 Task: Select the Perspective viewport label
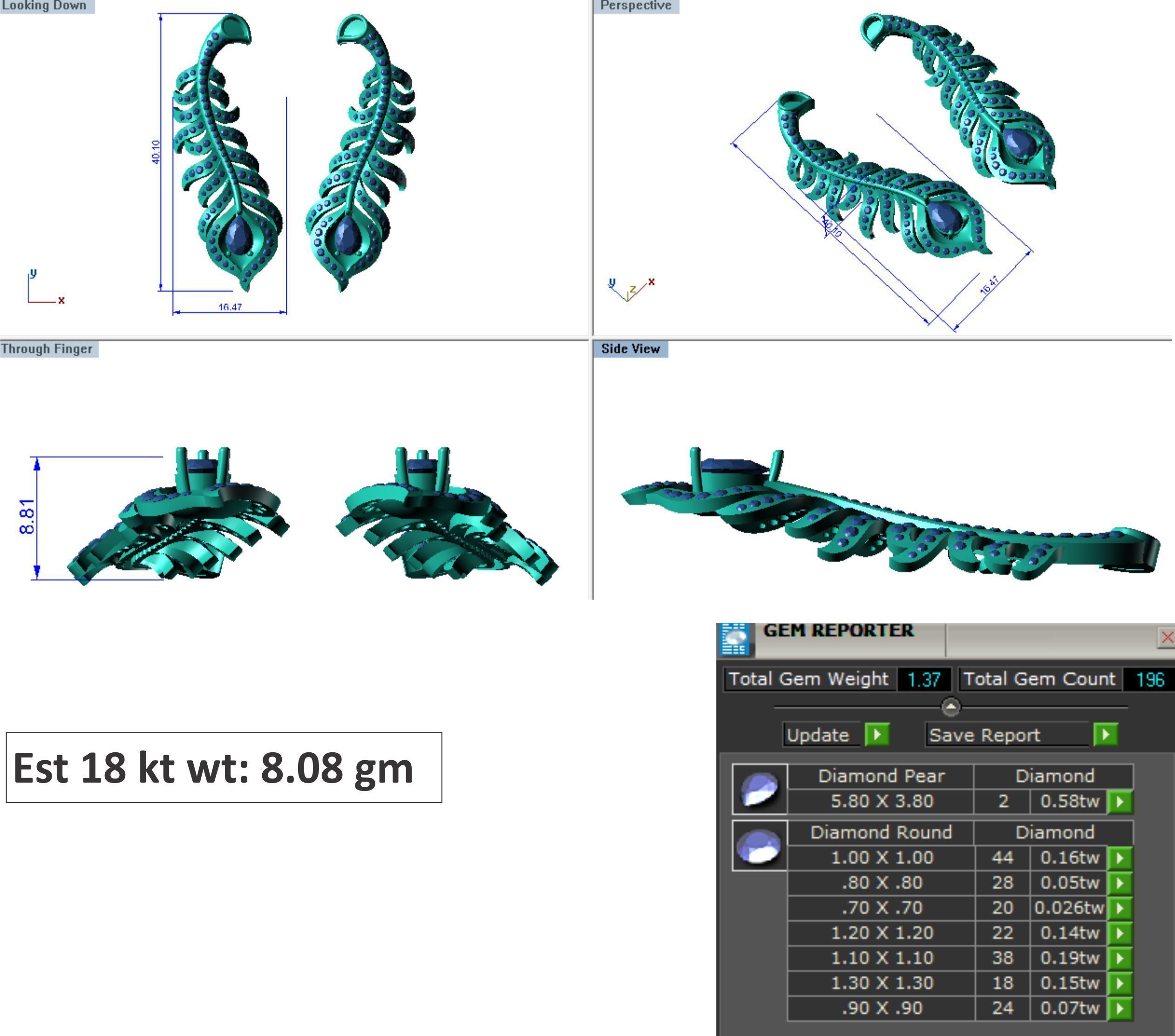click(636, 6)
